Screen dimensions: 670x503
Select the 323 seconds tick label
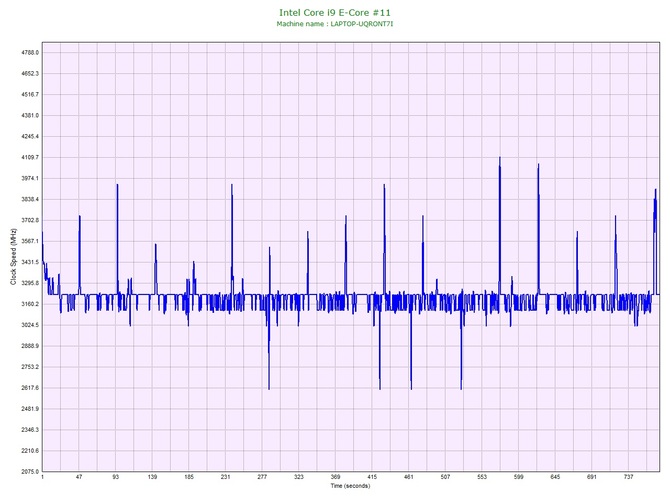point(299,477)
